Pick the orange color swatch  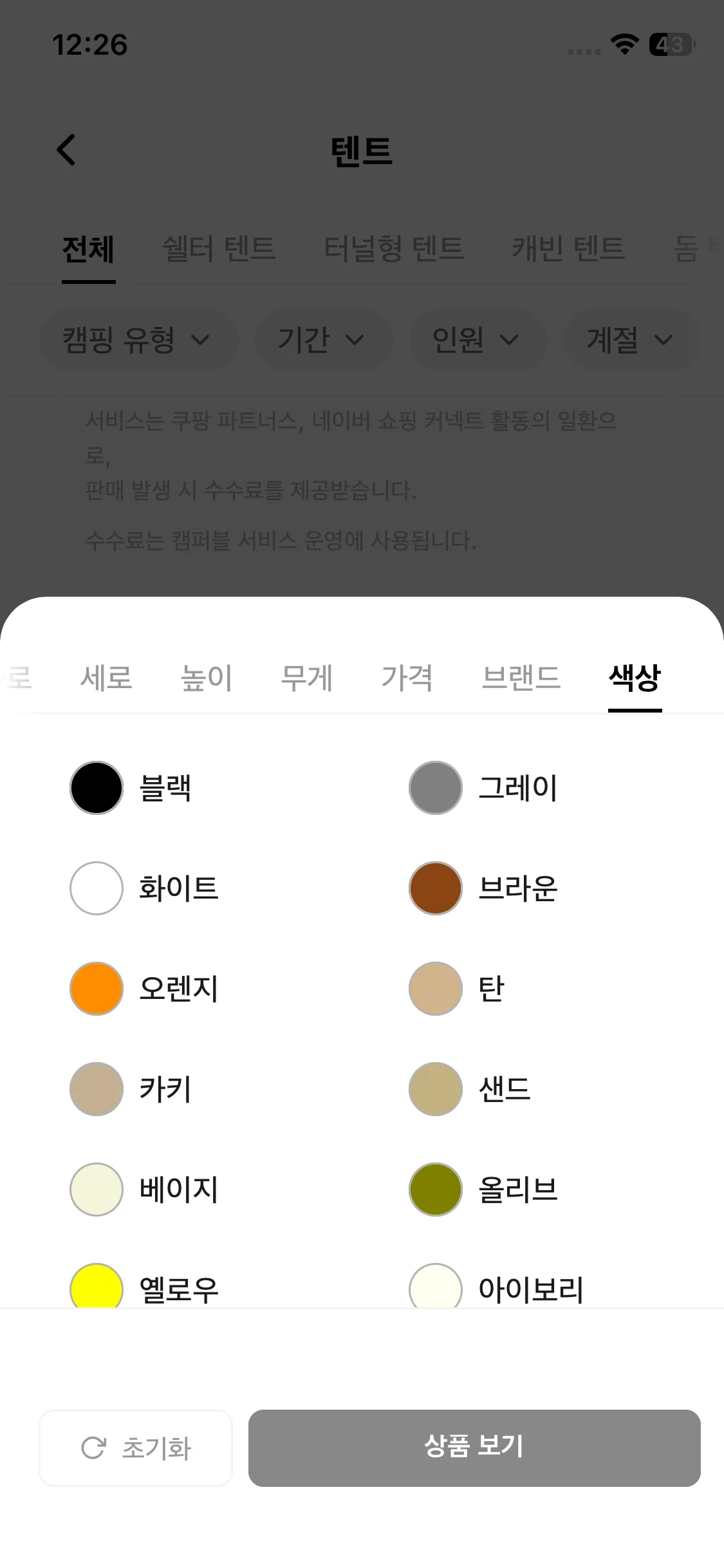coord(97,989)
